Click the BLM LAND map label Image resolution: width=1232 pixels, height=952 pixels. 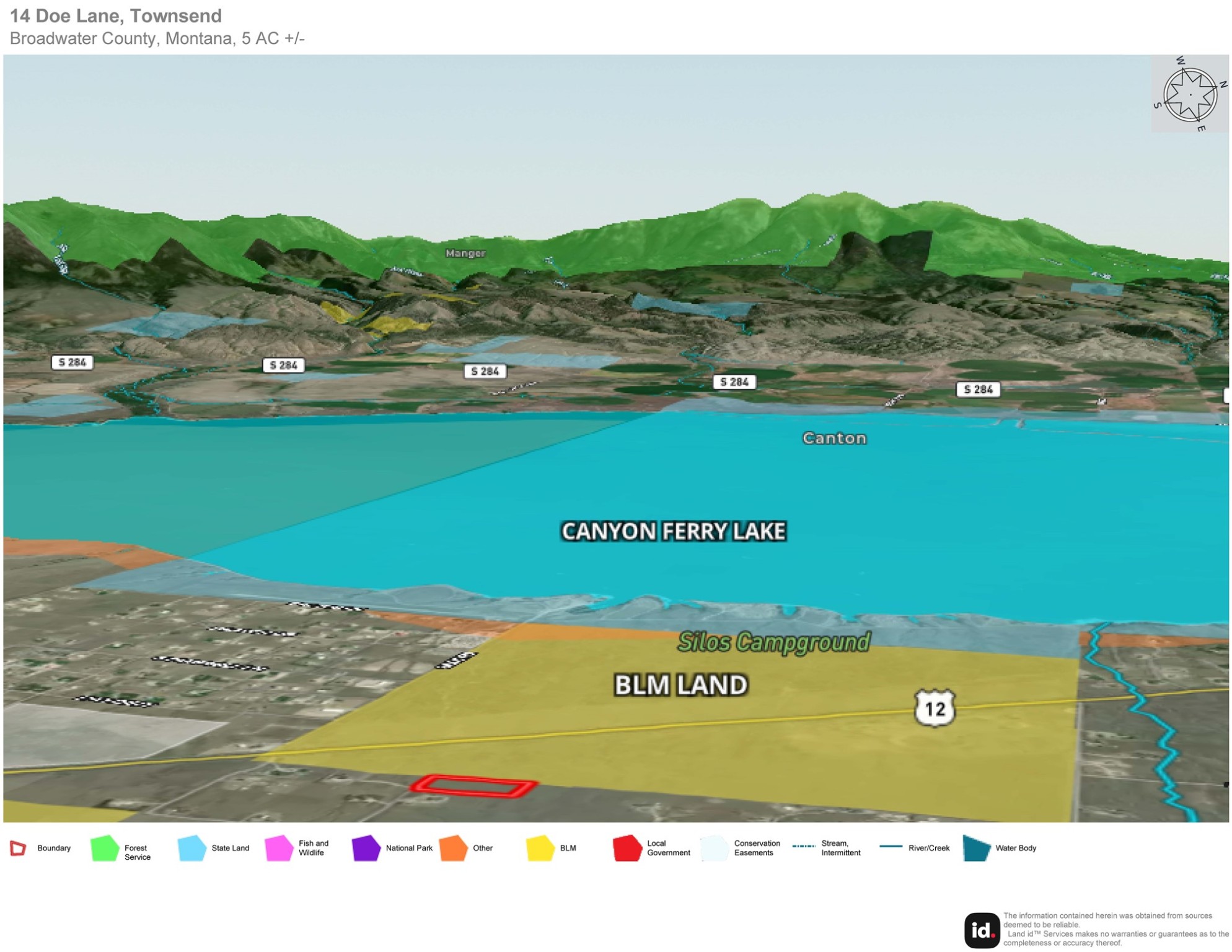(680, 685)
